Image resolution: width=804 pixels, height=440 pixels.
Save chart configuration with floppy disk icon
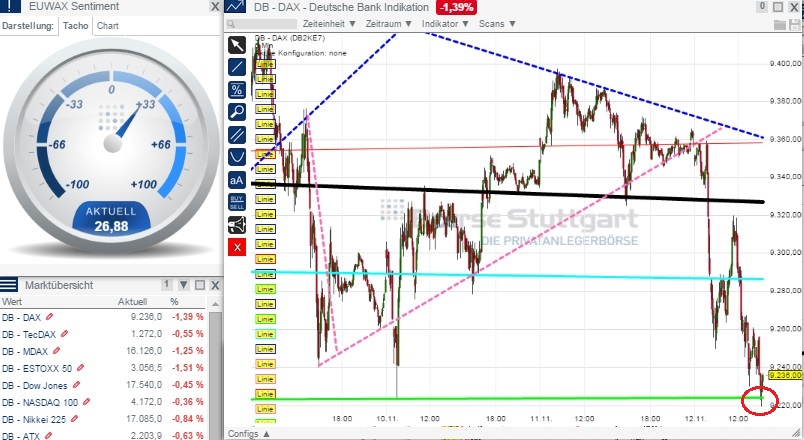pos(795,24)
